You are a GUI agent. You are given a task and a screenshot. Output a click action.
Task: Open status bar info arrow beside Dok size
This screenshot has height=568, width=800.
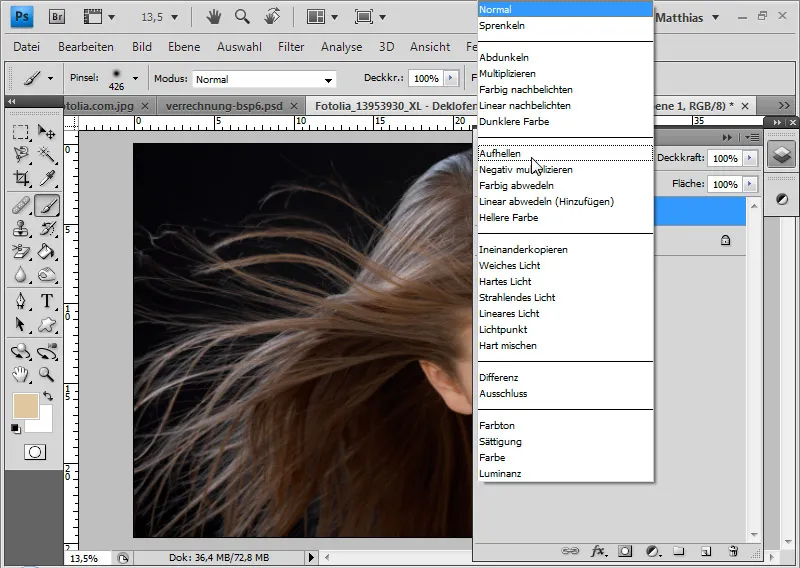click(311, 557)
